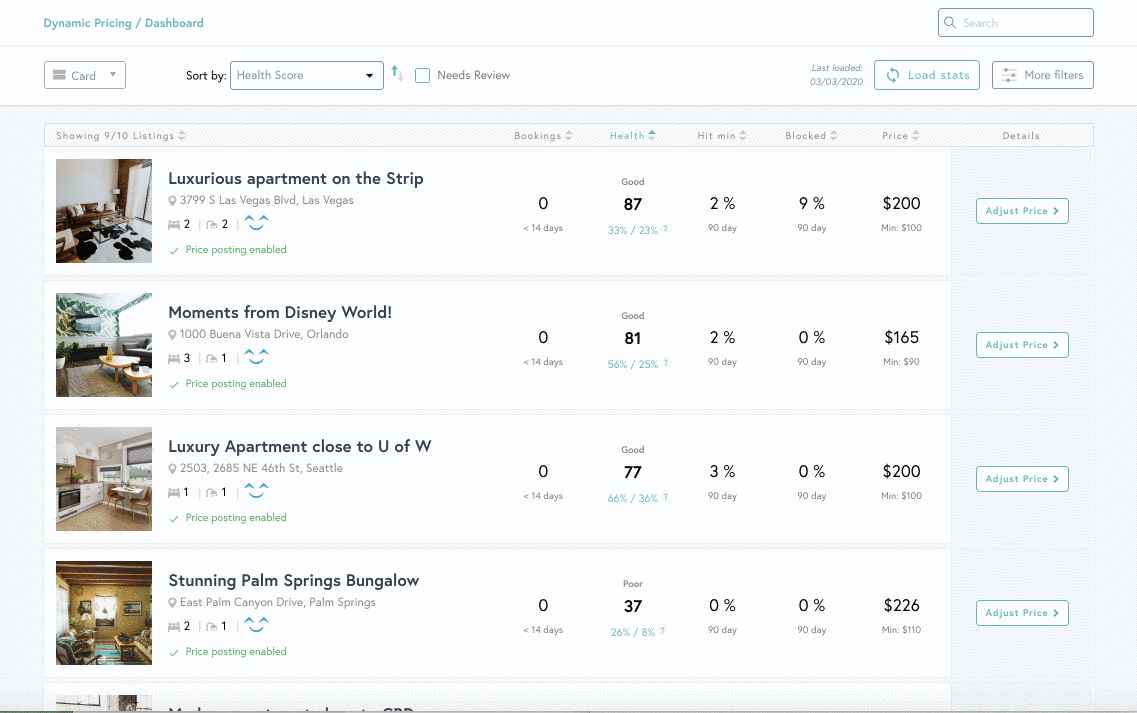Adjust Price for Luxurious apartment on the Strip
Image resolution: width=1137 pixels, height=713 pixels.
[x=1022, y=211]
